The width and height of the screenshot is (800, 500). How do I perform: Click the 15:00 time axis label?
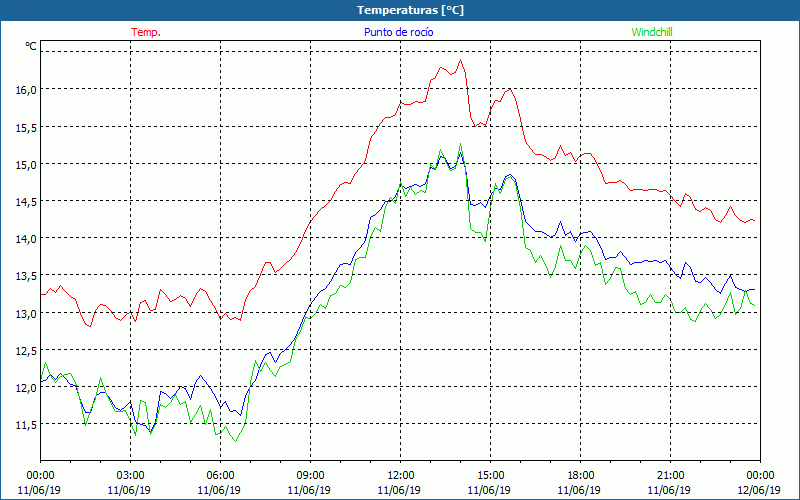(x=490, y=475)
